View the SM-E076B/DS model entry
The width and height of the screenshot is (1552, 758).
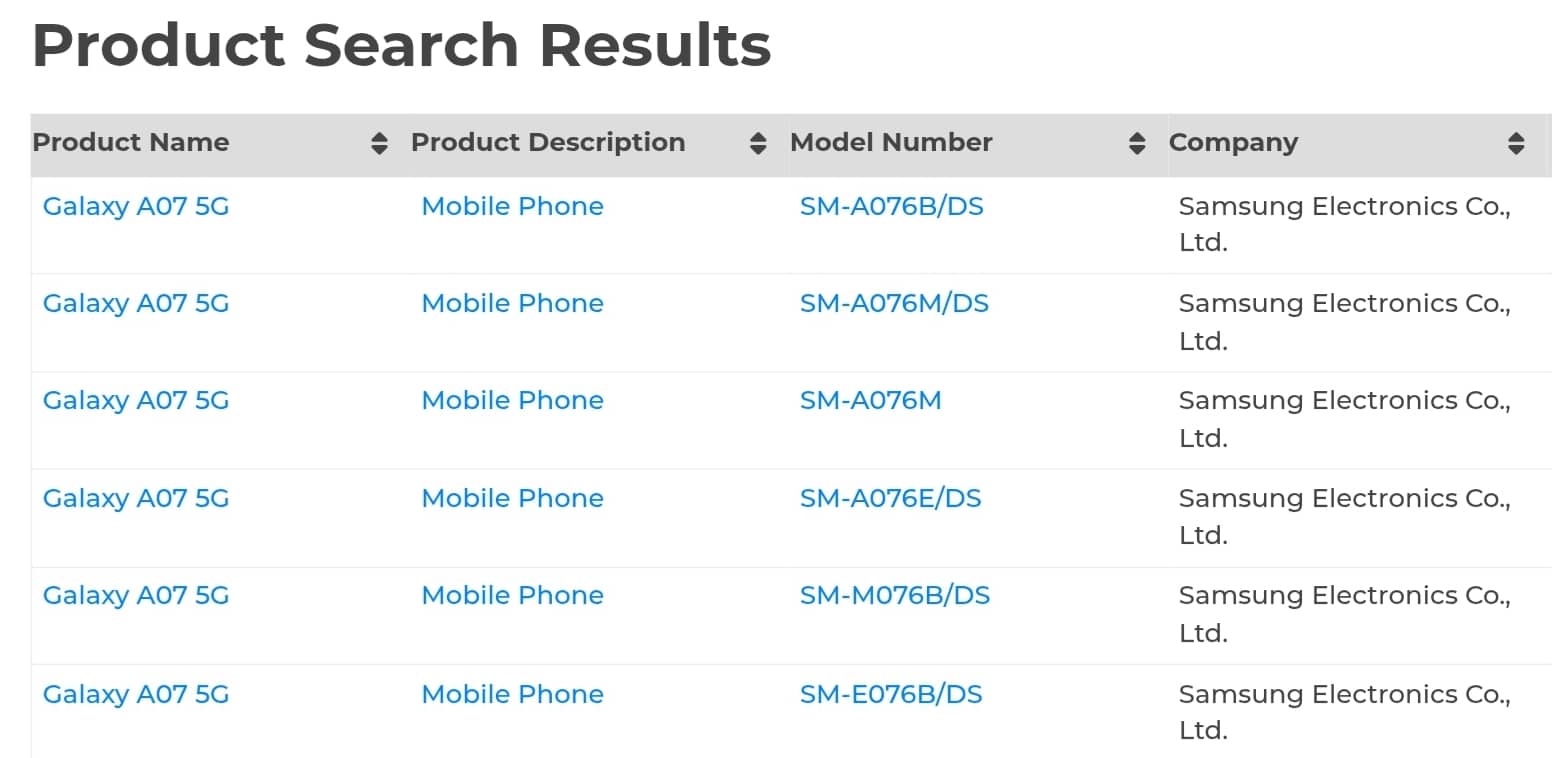tap(891, 694)
